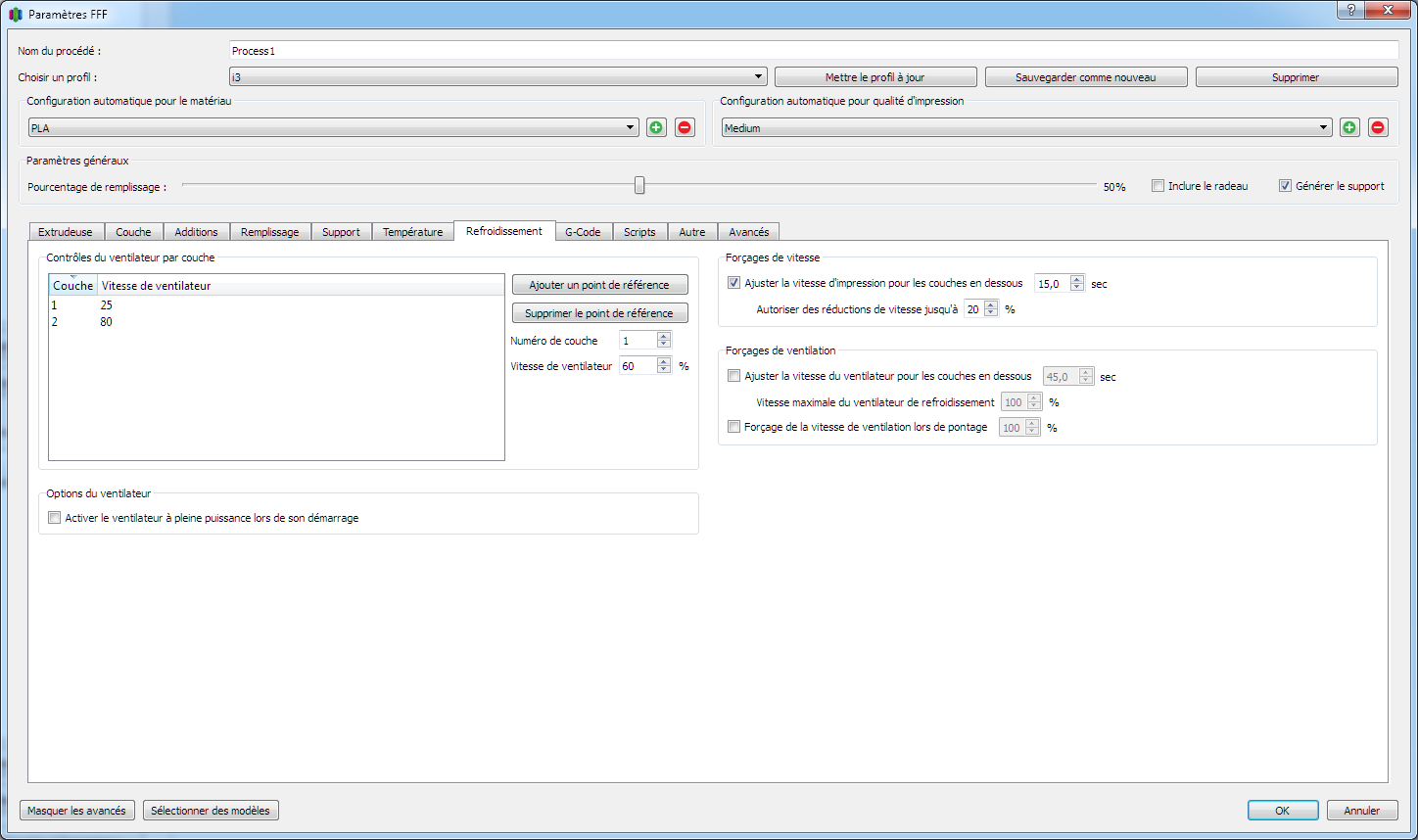Open the G-Code tab
The width and height of the screenshot is (1418, 840).
point(583,232)
